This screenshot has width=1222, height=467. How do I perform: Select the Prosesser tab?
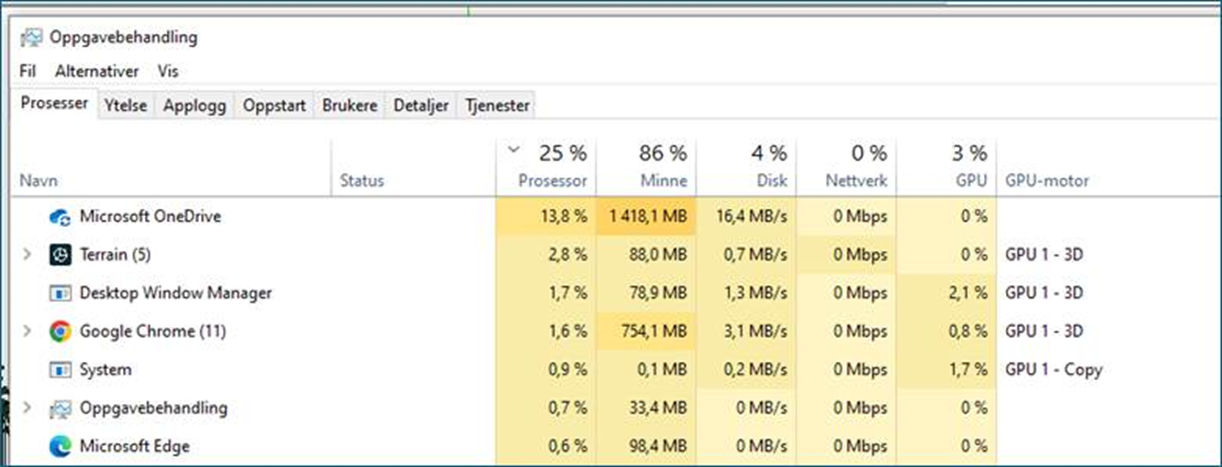(x=55, y=104)
